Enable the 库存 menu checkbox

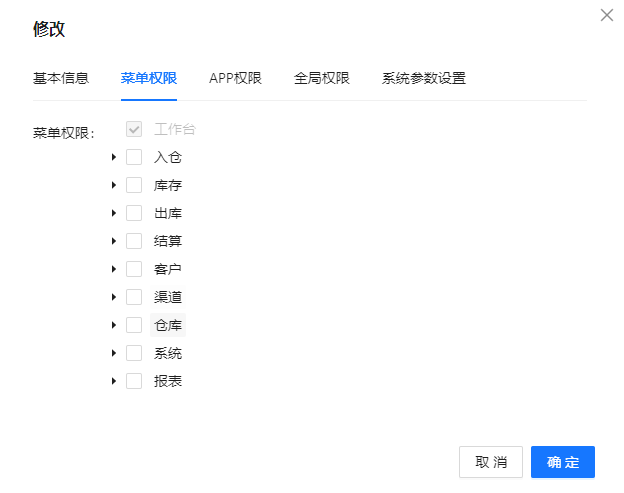(134, 185)
